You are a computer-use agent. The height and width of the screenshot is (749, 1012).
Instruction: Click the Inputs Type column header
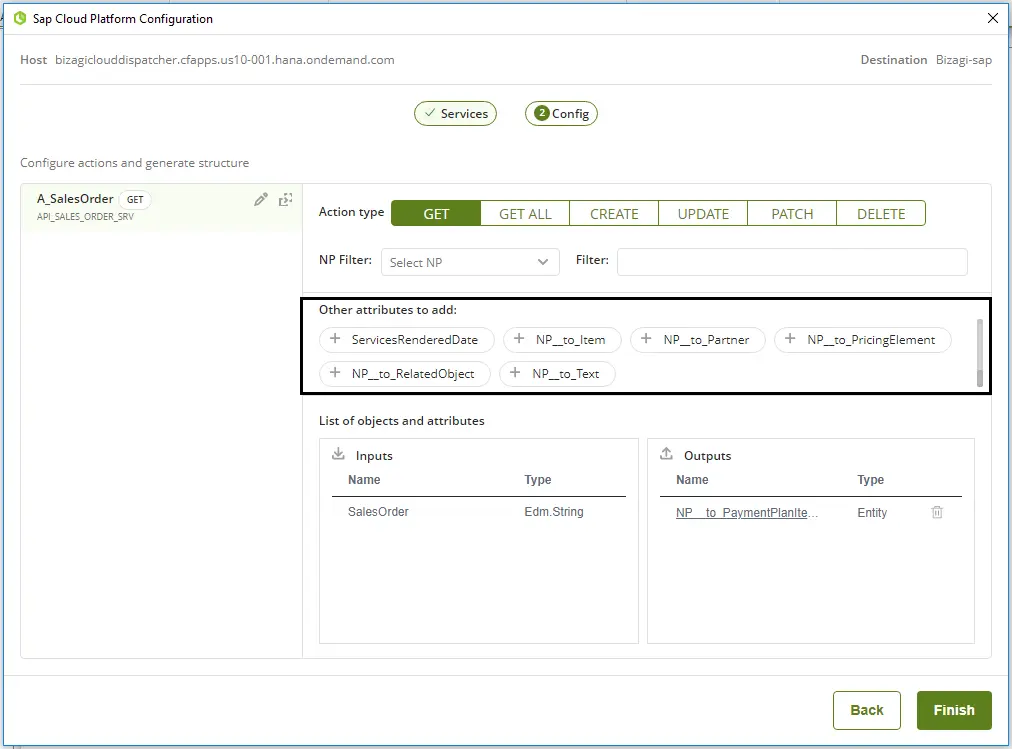point(538,480)
